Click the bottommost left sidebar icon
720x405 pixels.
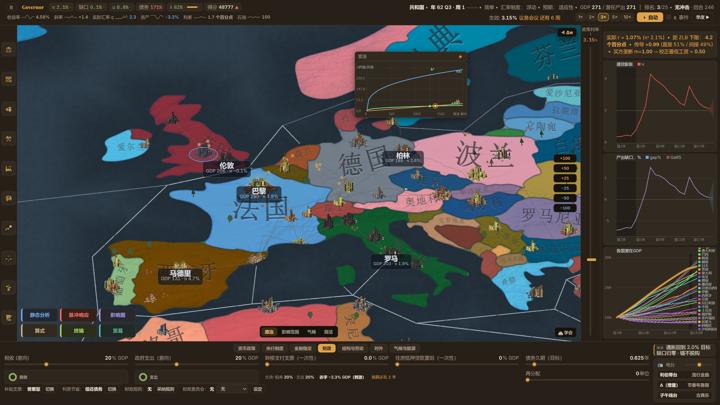tap(9, 318)
